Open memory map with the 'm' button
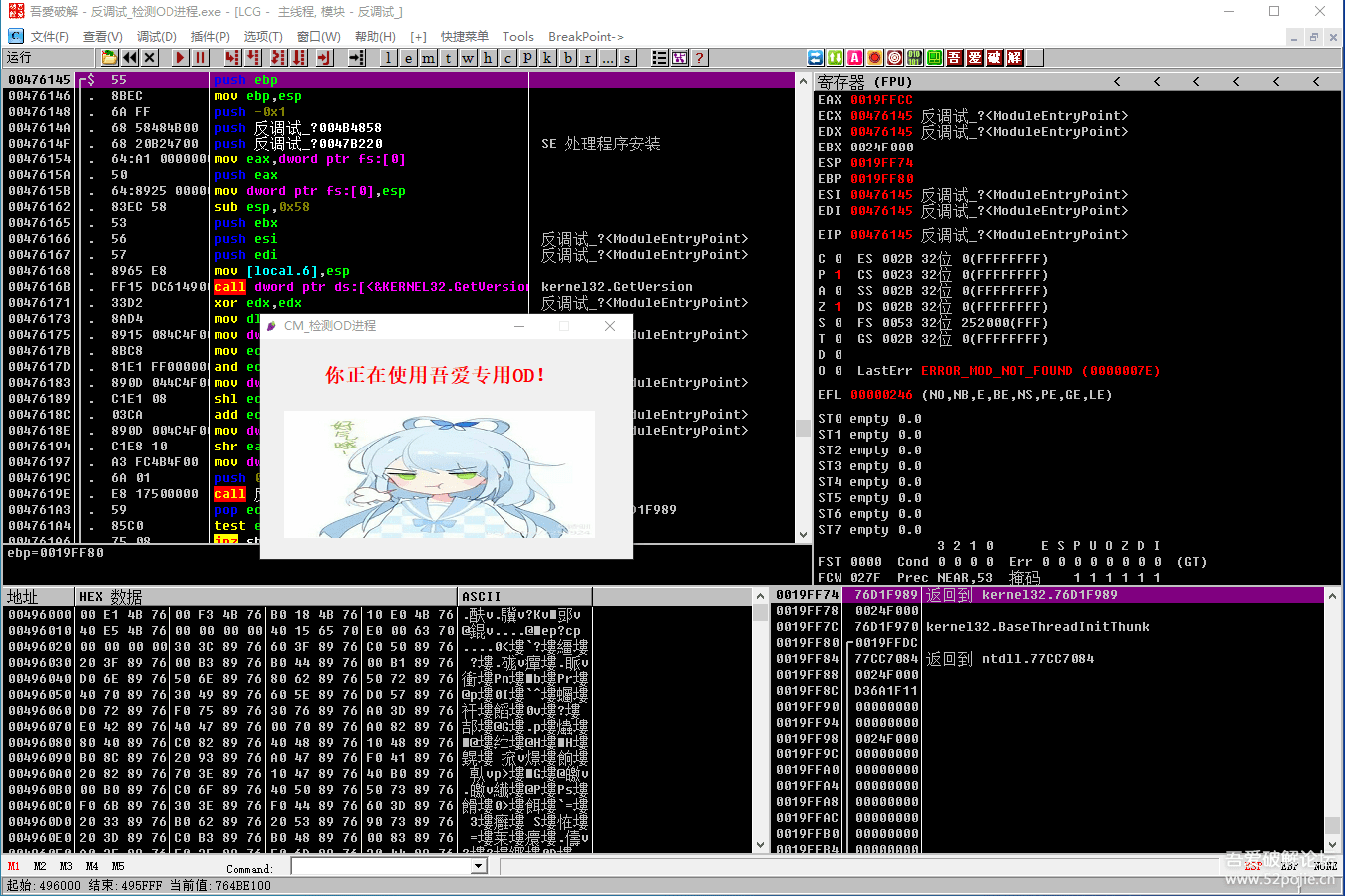This screenshot has width=1345, height=896. point(428,58)
